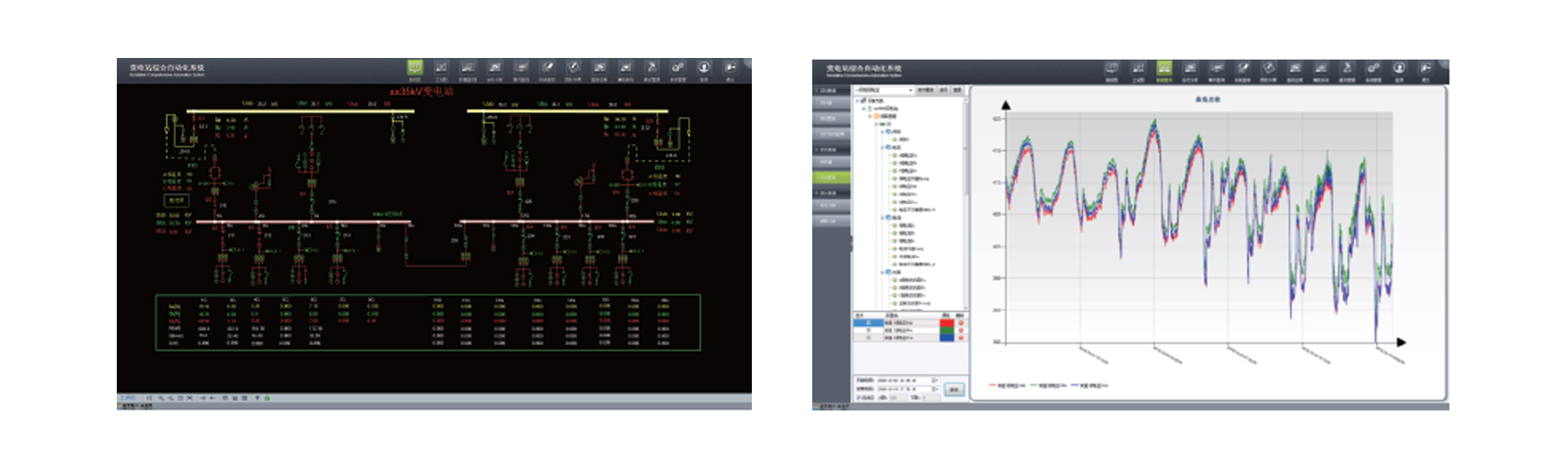Click the red title xx35kV变电站
1568x470 pixels.
click(422, 92)
